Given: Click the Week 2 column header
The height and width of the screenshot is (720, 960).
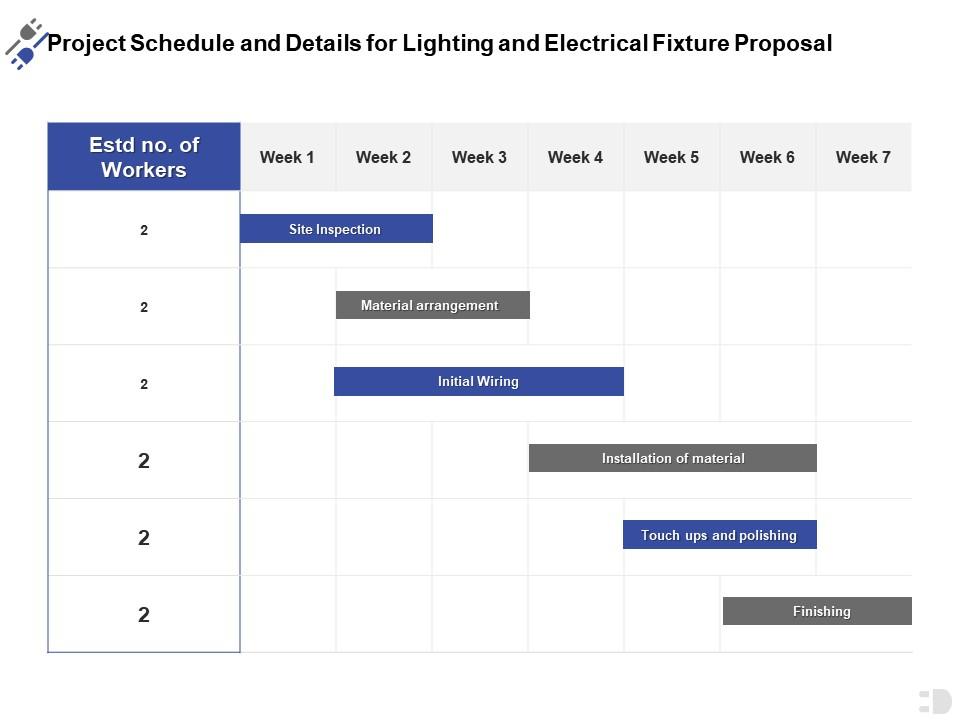Looking at the screenshot, I should [383, 157].
